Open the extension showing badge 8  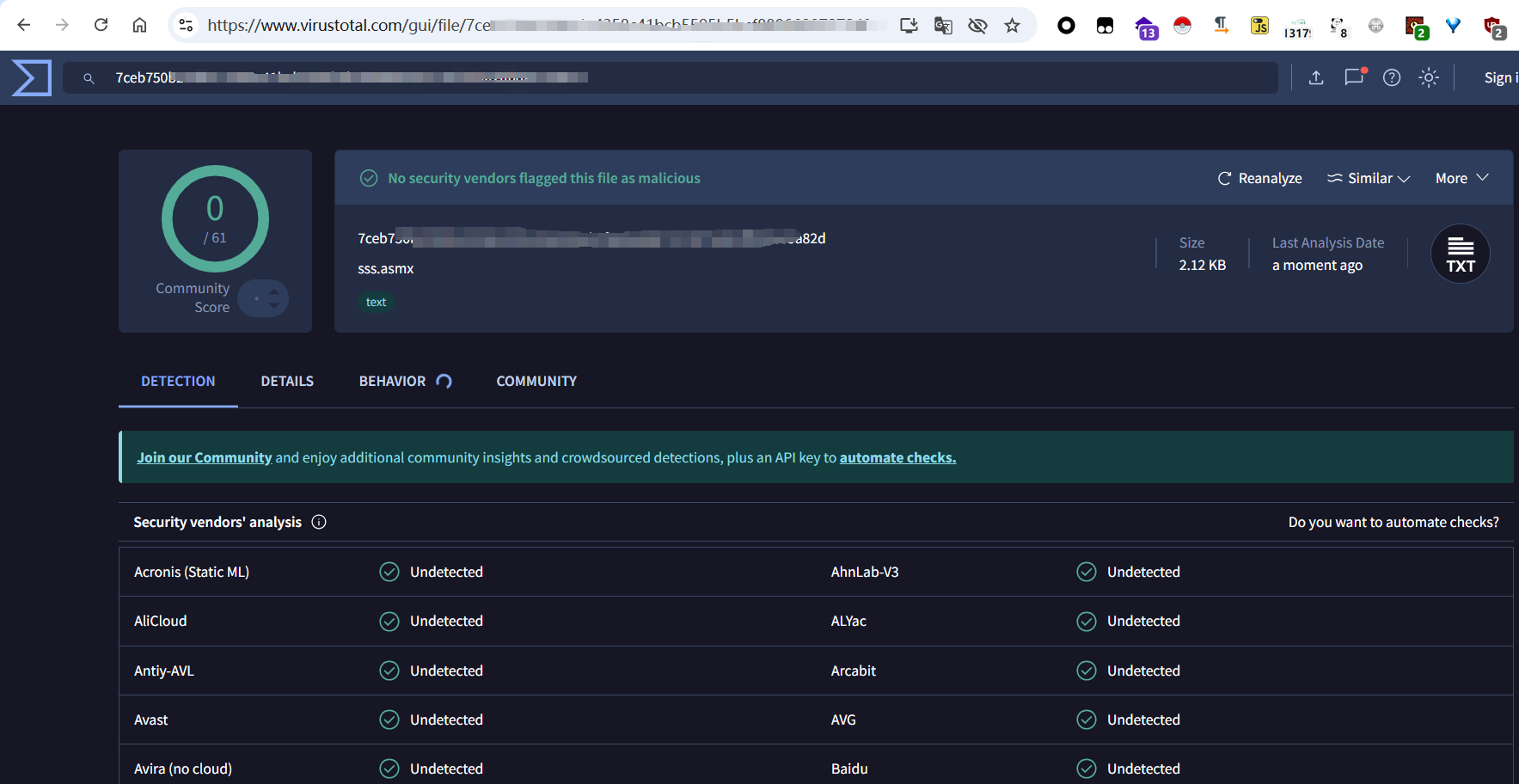pyautogui.click(x=1338, y=28)
